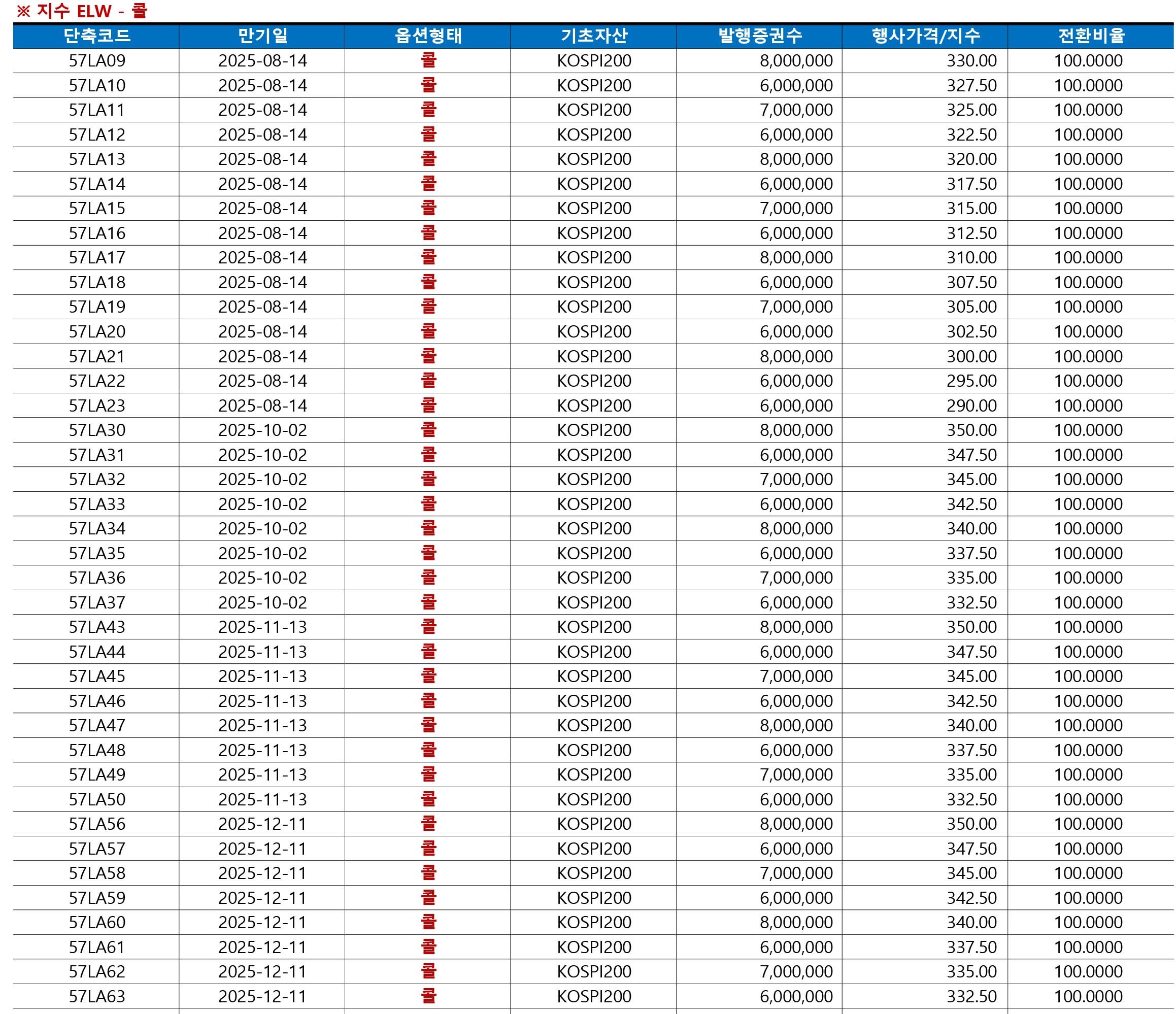Select code cell 57LA15
Viewport: 1176px width, 1014px height.
point(97,209)
